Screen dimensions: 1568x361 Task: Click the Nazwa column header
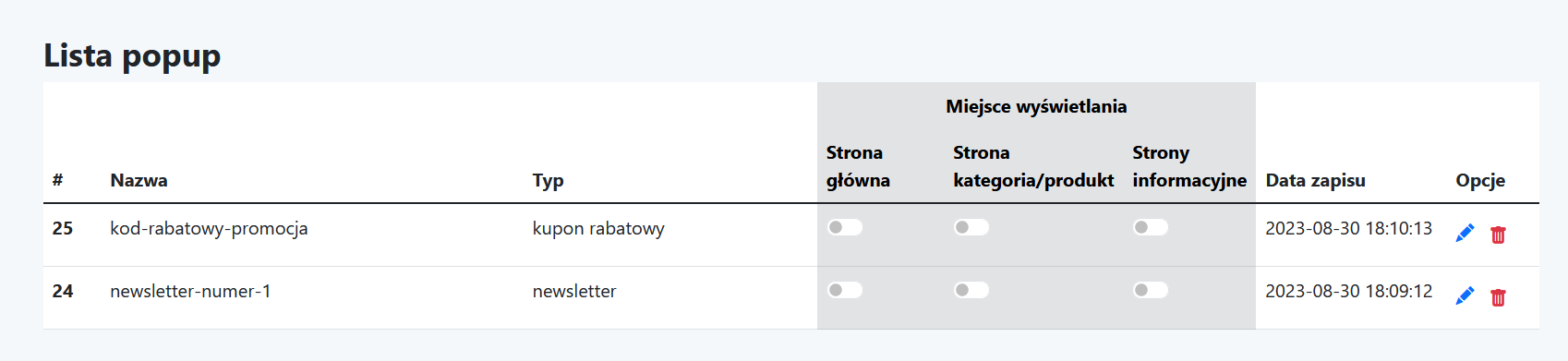[x=139, y=180]
